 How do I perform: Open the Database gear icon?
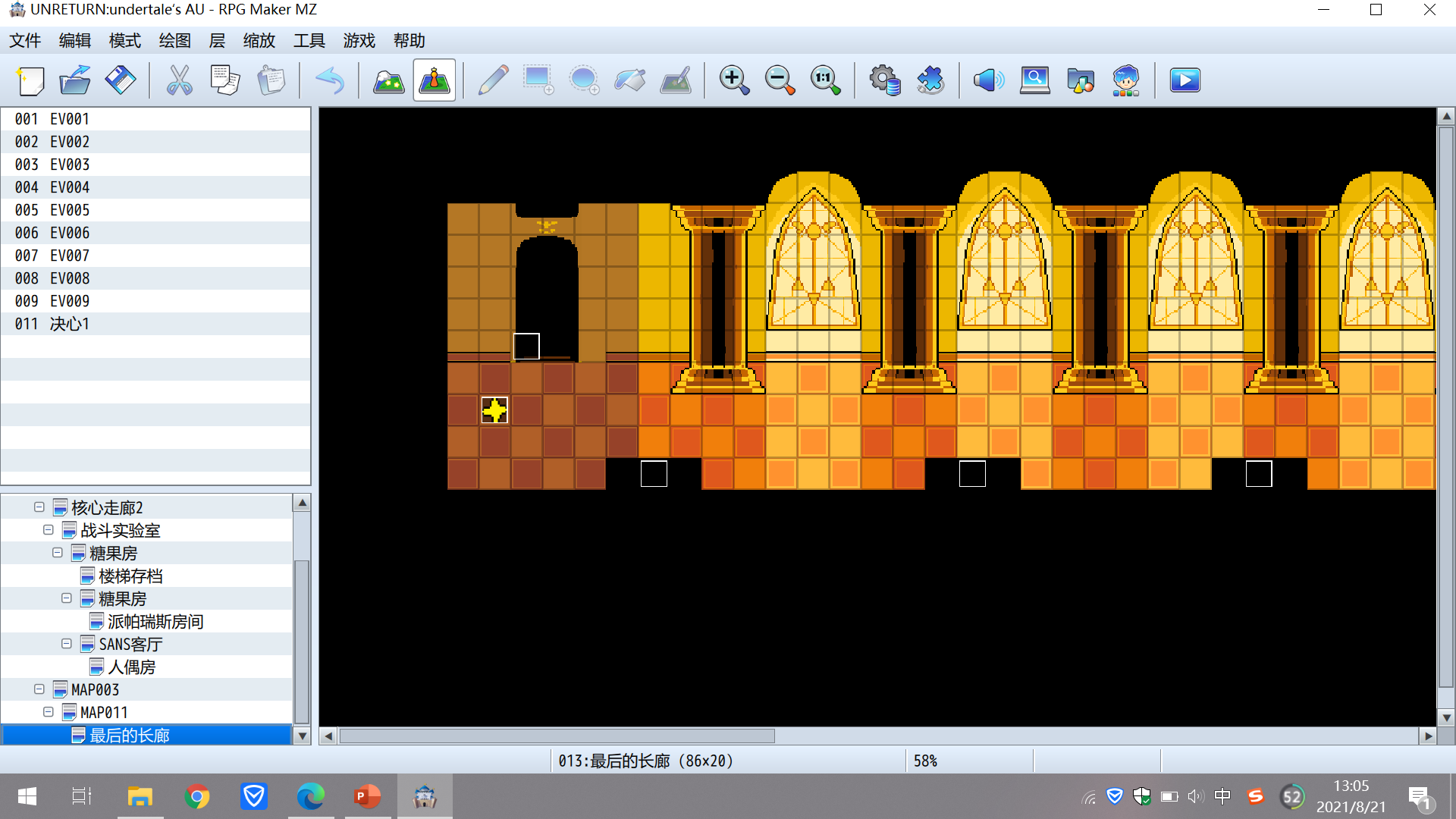click(x=884, y=80)
